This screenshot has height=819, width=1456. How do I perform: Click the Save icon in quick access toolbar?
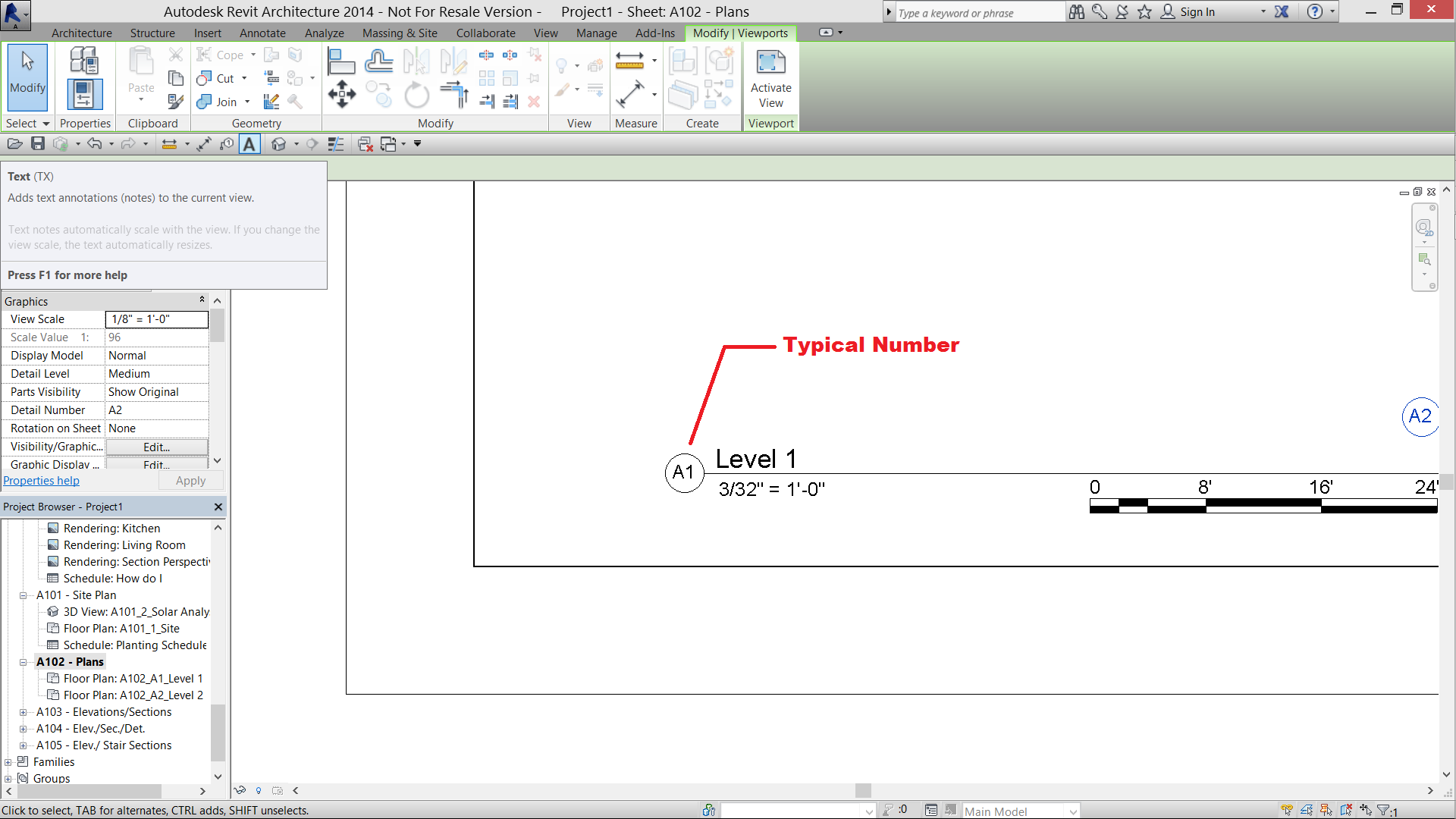[x=38, y=144]
